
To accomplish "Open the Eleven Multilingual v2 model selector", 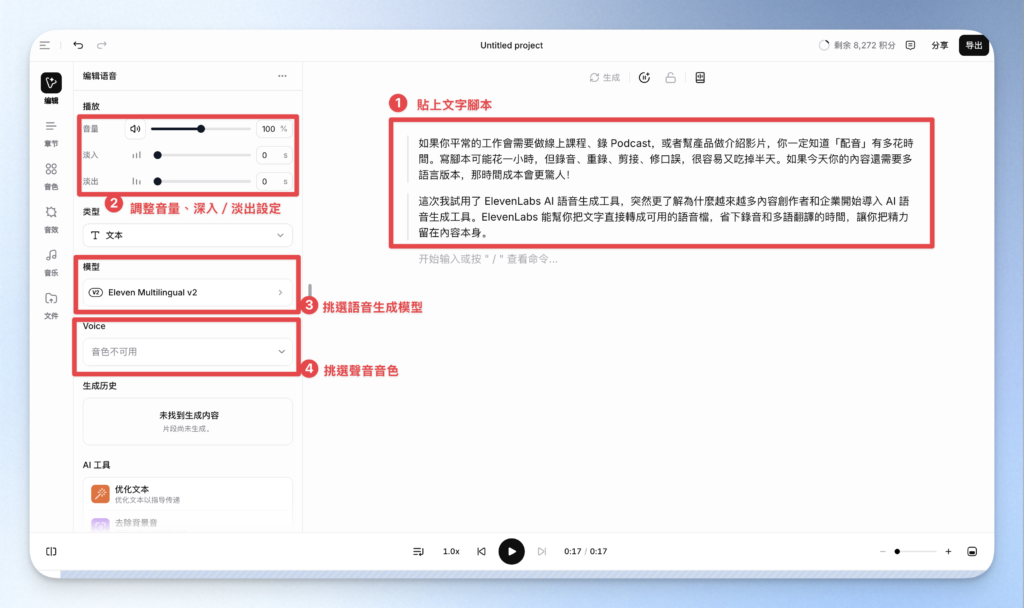I will [187, 293].
